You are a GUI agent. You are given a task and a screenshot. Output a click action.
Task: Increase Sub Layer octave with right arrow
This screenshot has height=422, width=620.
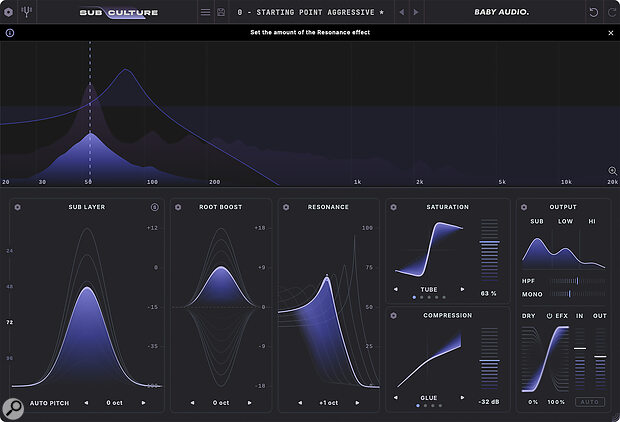coord(144,403)
